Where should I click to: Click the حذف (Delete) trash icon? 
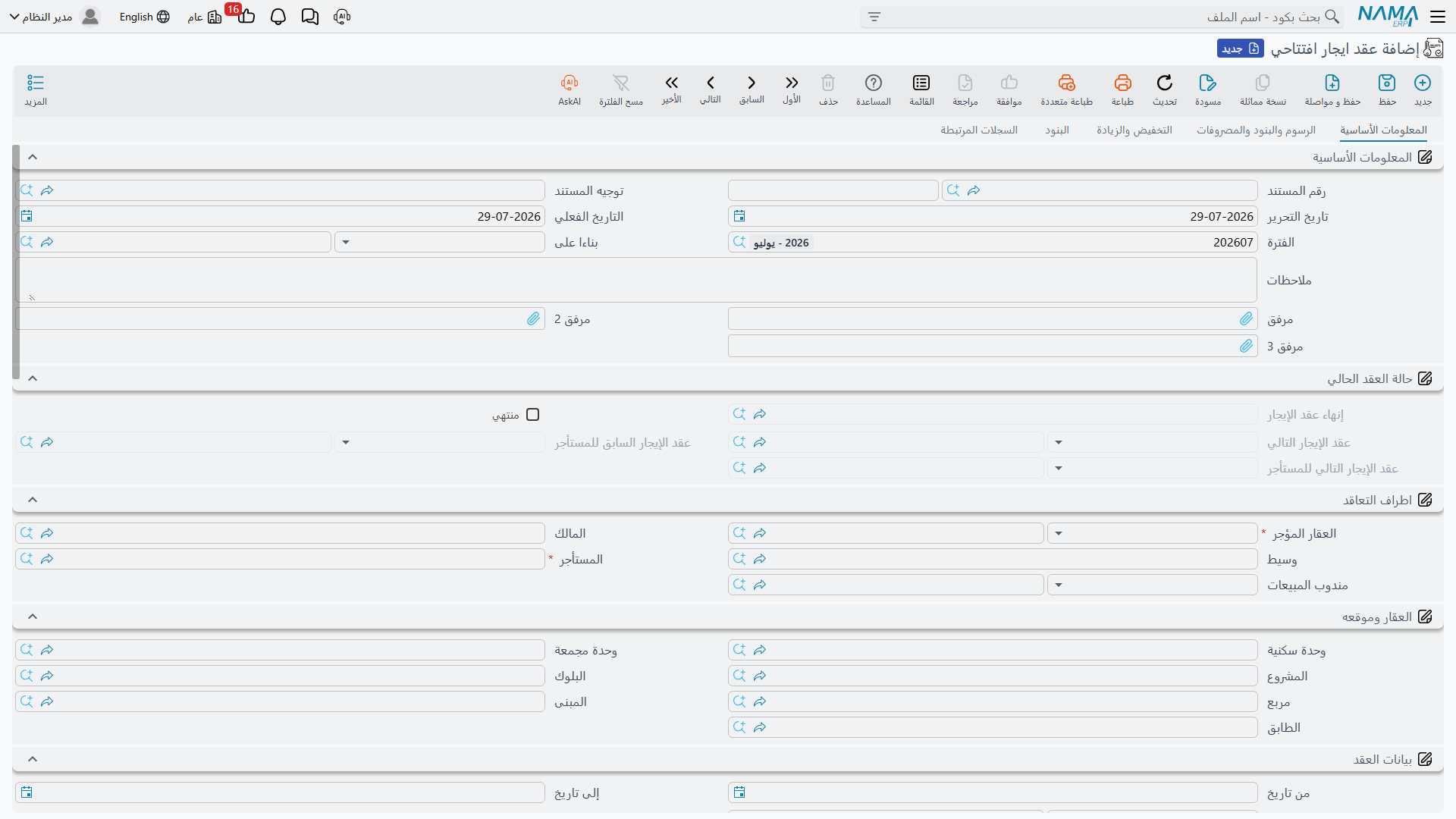(828, 83)
